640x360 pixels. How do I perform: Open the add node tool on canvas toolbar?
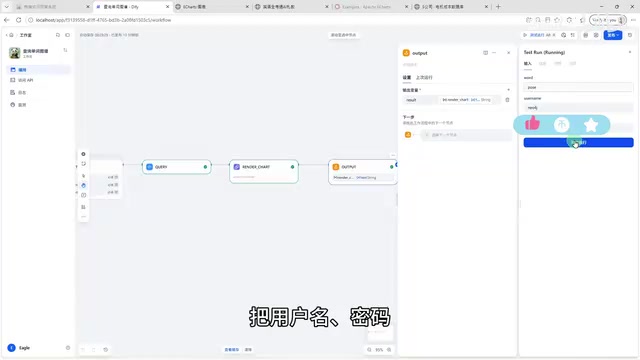[x=83, y=154]
